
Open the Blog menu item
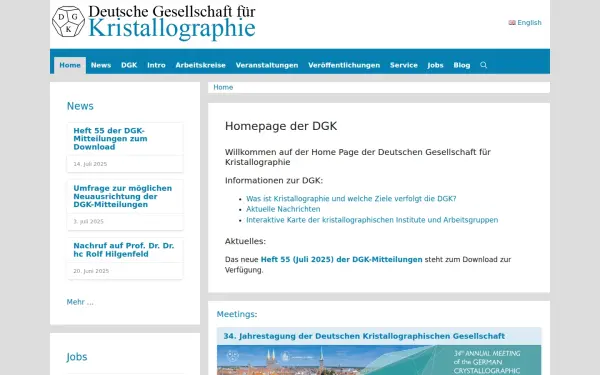click(462, 65)
